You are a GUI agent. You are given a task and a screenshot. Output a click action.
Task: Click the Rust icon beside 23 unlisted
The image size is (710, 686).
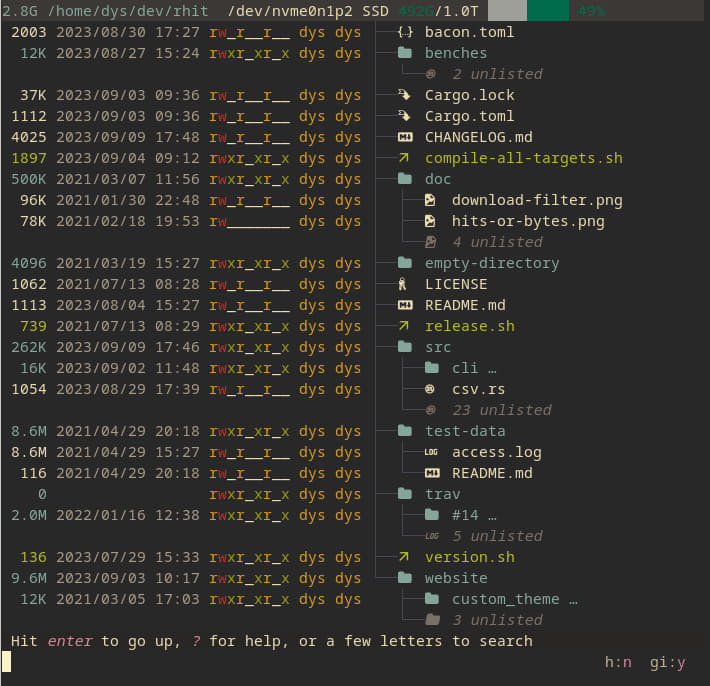pyautogui.click(x=431, y=410)
